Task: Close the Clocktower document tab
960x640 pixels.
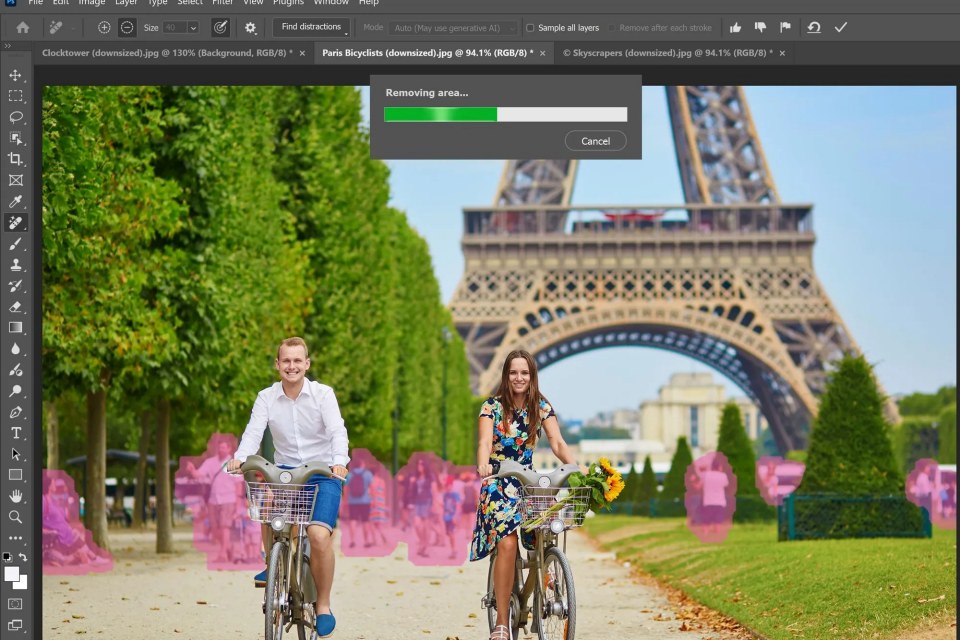Action: pos(302,53)
